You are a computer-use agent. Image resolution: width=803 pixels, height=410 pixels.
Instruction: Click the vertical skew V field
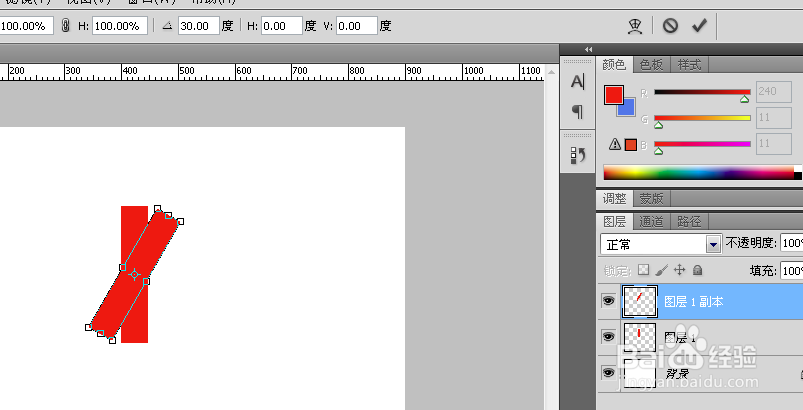[x=357, y=26]
